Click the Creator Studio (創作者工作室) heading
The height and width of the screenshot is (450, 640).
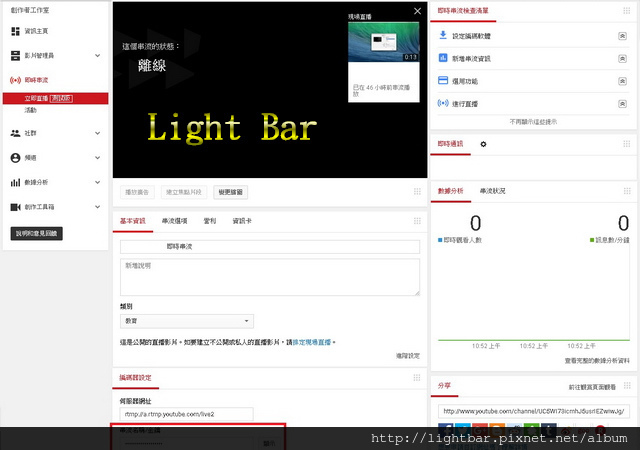coord(30,10)
